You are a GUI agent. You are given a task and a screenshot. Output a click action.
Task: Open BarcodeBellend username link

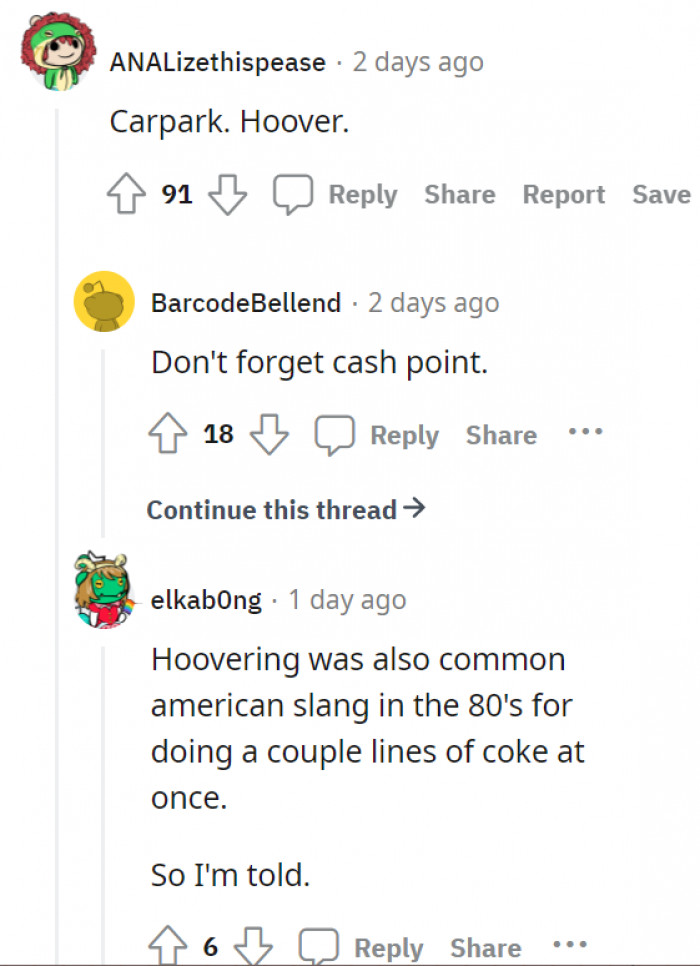coord(246,303)
